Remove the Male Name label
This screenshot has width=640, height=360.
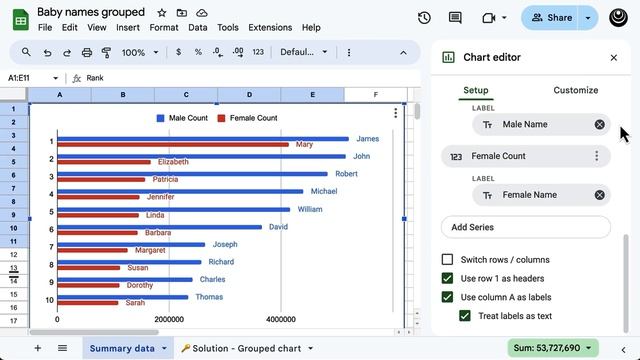click(600, 124)
